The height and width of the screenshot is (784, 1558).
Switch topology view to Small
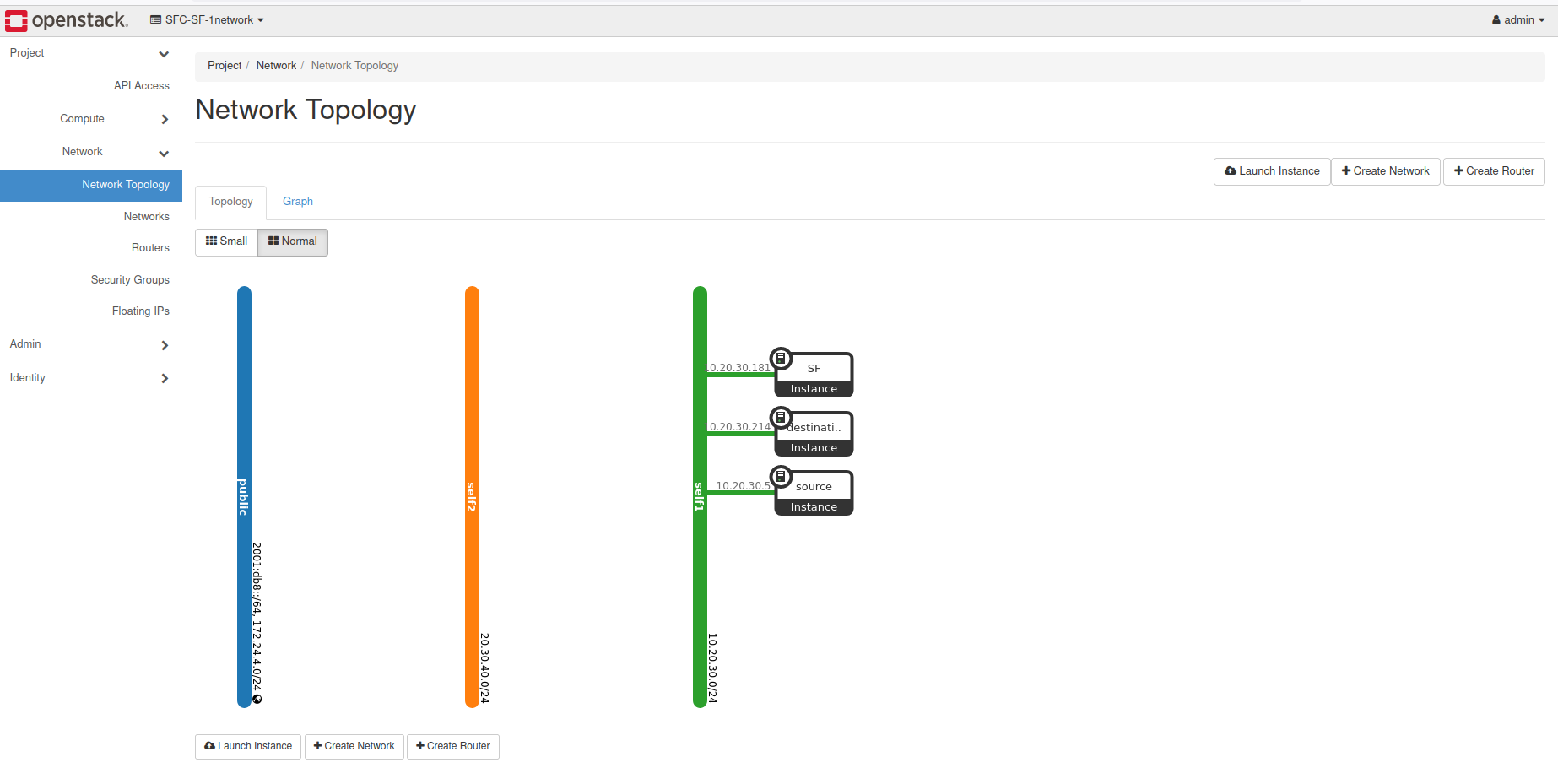click(x=226, y=241)
